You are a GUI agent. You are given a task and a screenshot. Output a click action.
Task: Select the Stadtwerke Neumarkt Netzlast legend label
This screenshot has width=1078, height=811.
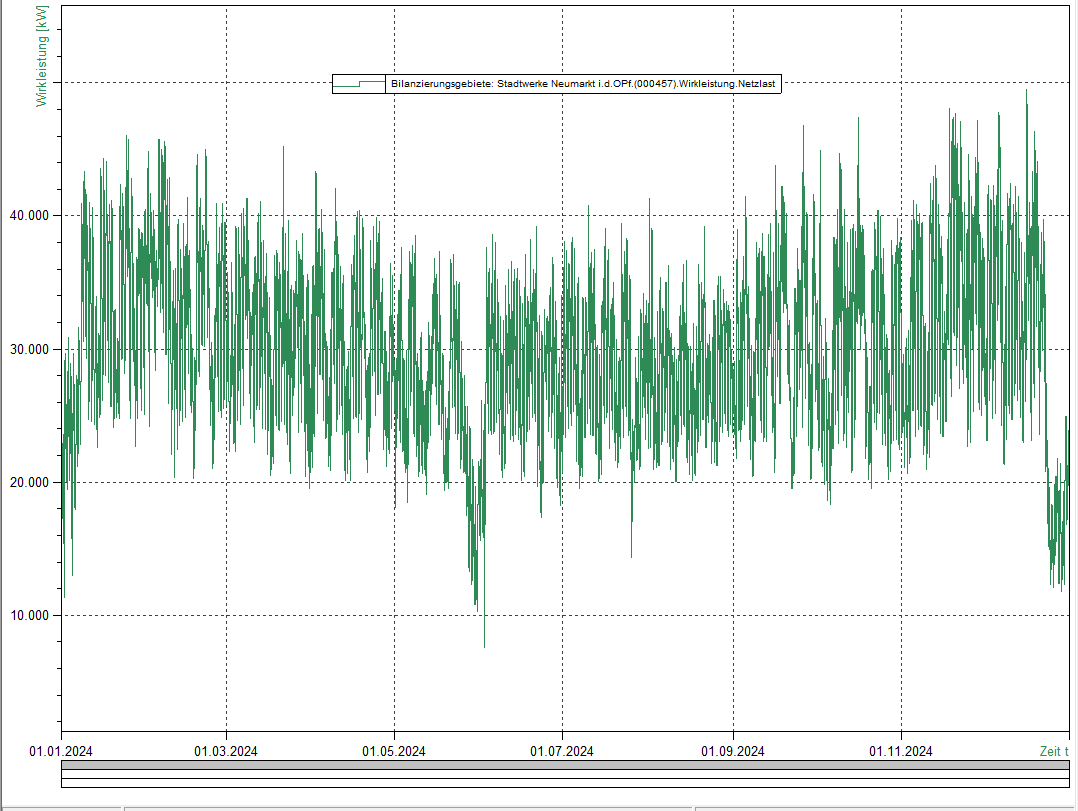tap(583, 85)
